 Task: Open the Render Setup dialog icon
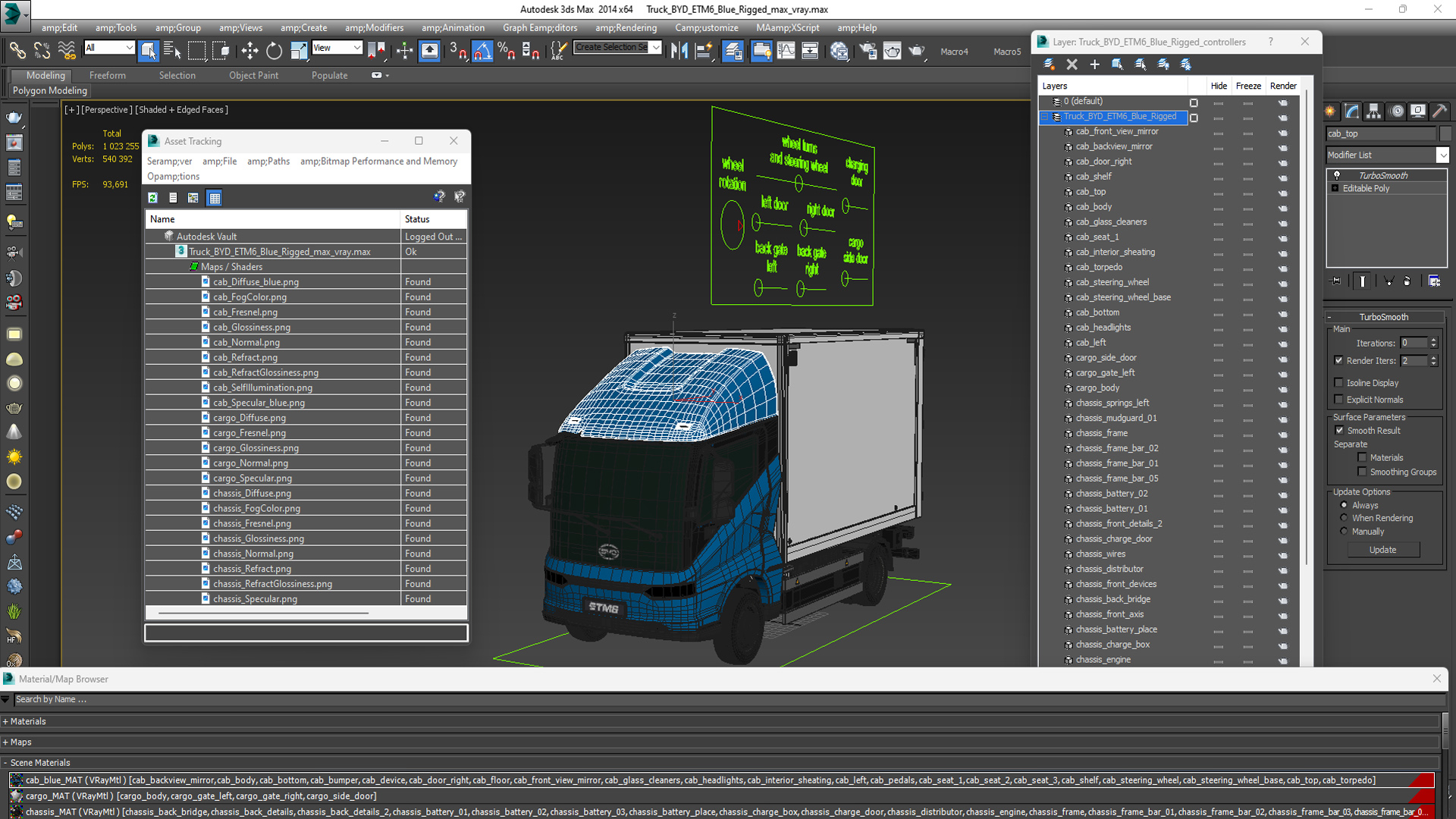[x=868, y=50]
